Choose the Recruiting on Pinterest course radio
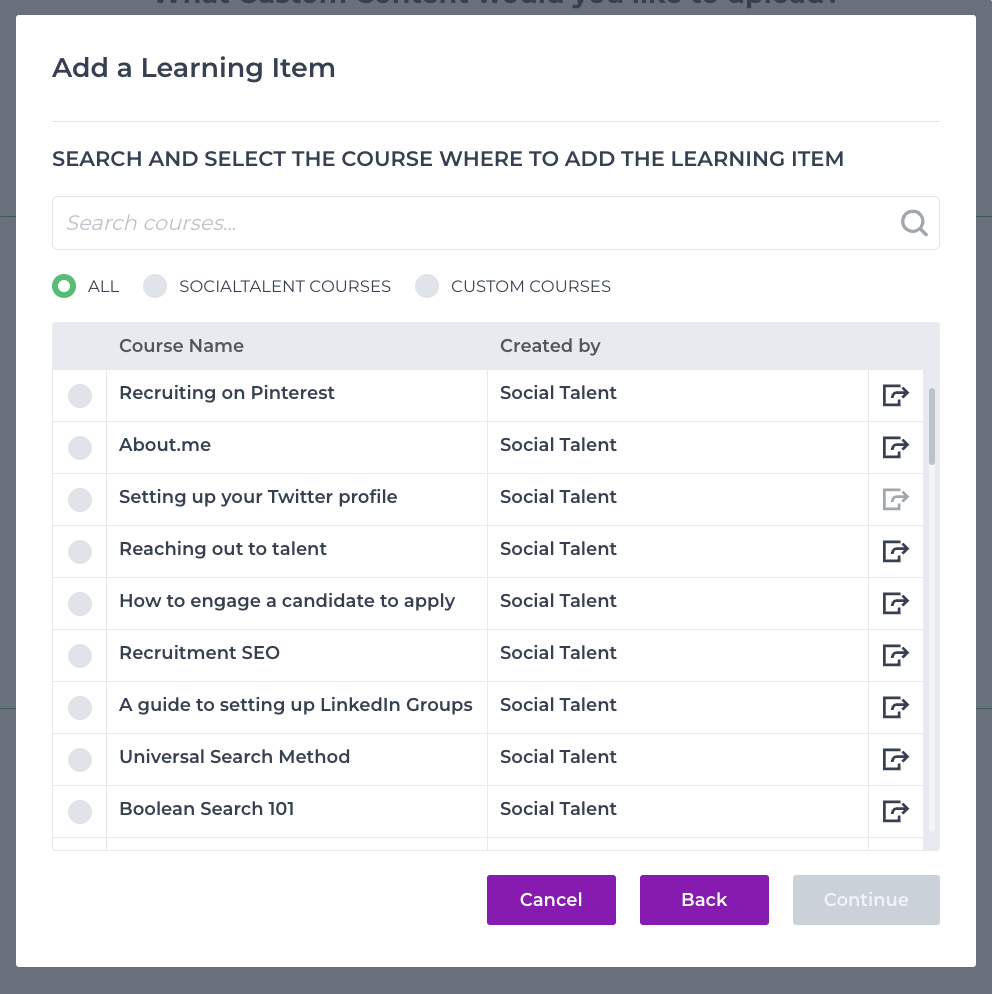Image resolution: width=992 pixels, height=994 pixels. [80, 396]
